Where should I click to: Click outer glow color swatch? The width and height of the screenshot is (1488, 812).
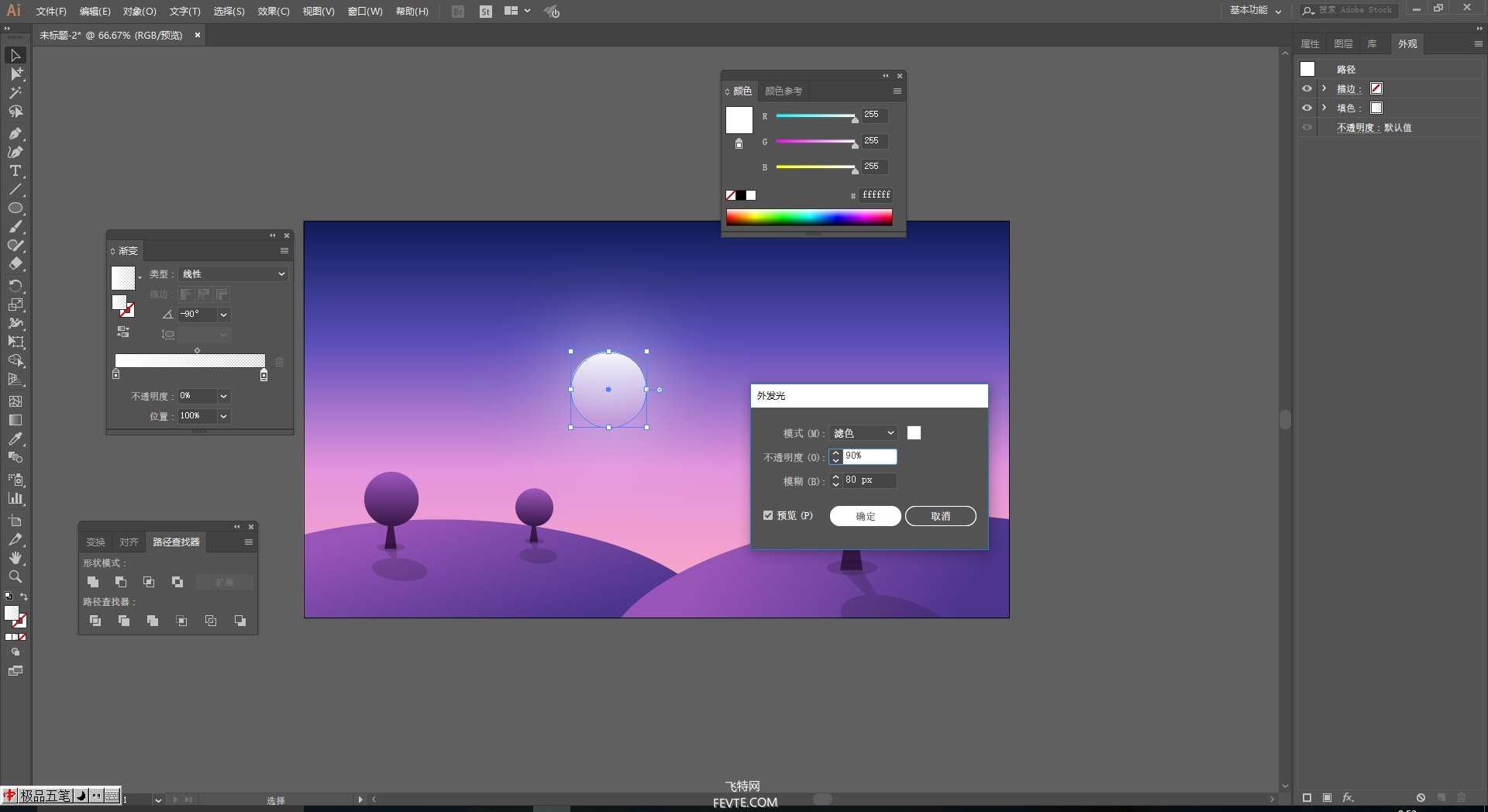click(914, 433)
